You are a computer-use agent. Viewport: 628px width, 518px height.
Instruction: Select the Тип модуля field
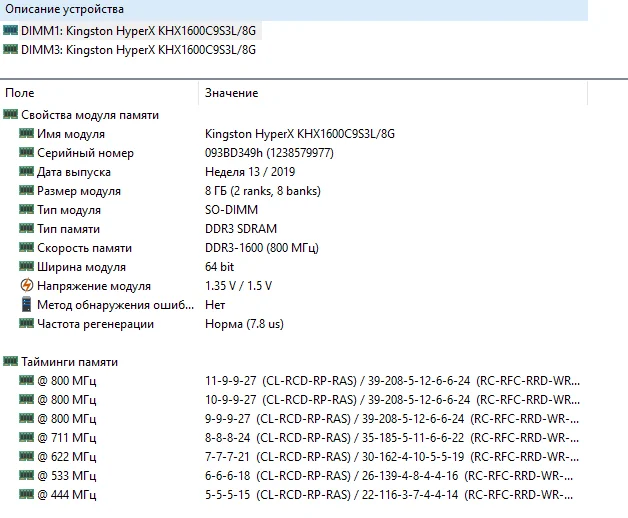pyautogui.click(x=69, y=210)
